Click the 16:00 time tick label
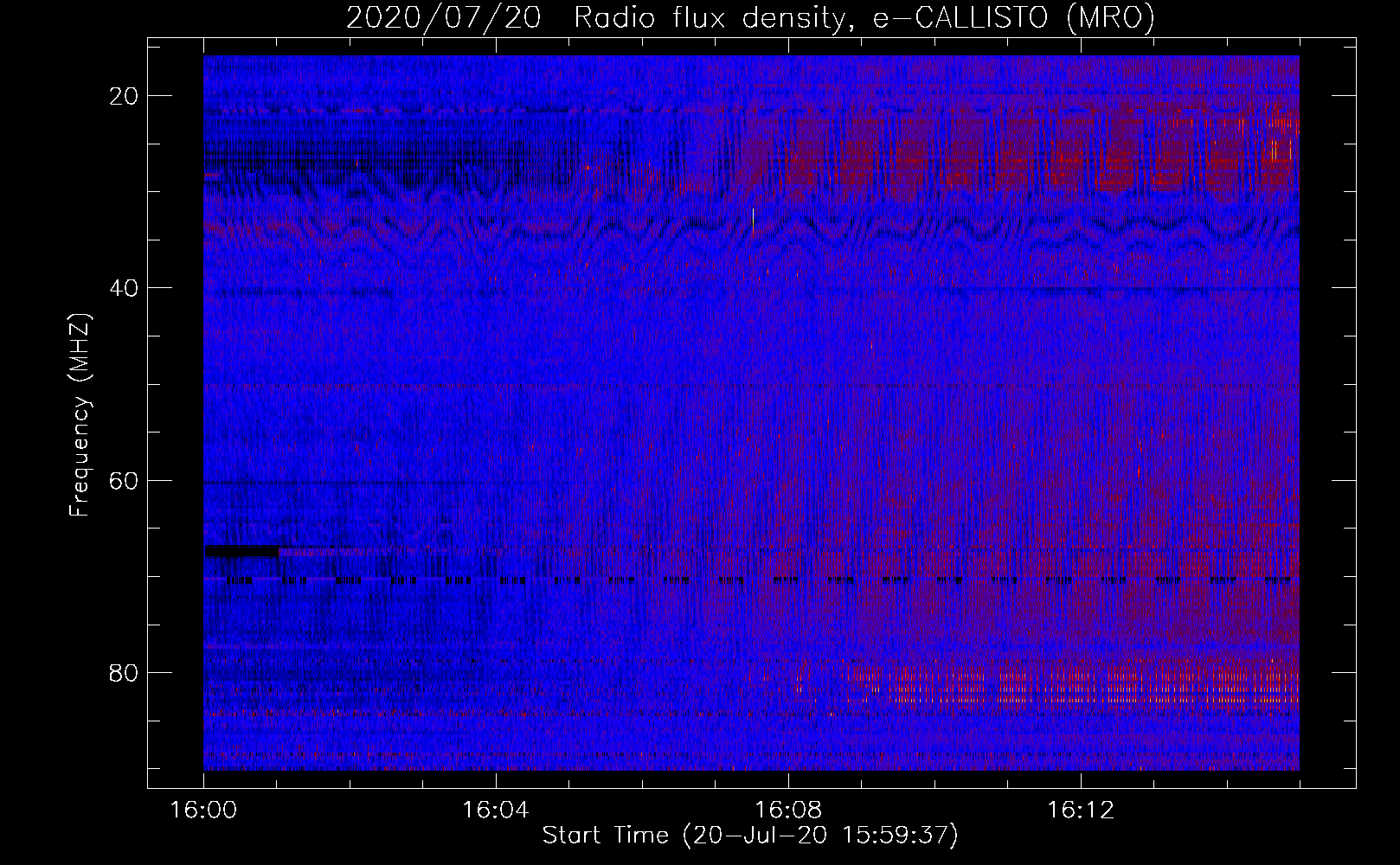Image resolution: width=1400 pixels, height=865 pixels. click(x=203, y=811)
